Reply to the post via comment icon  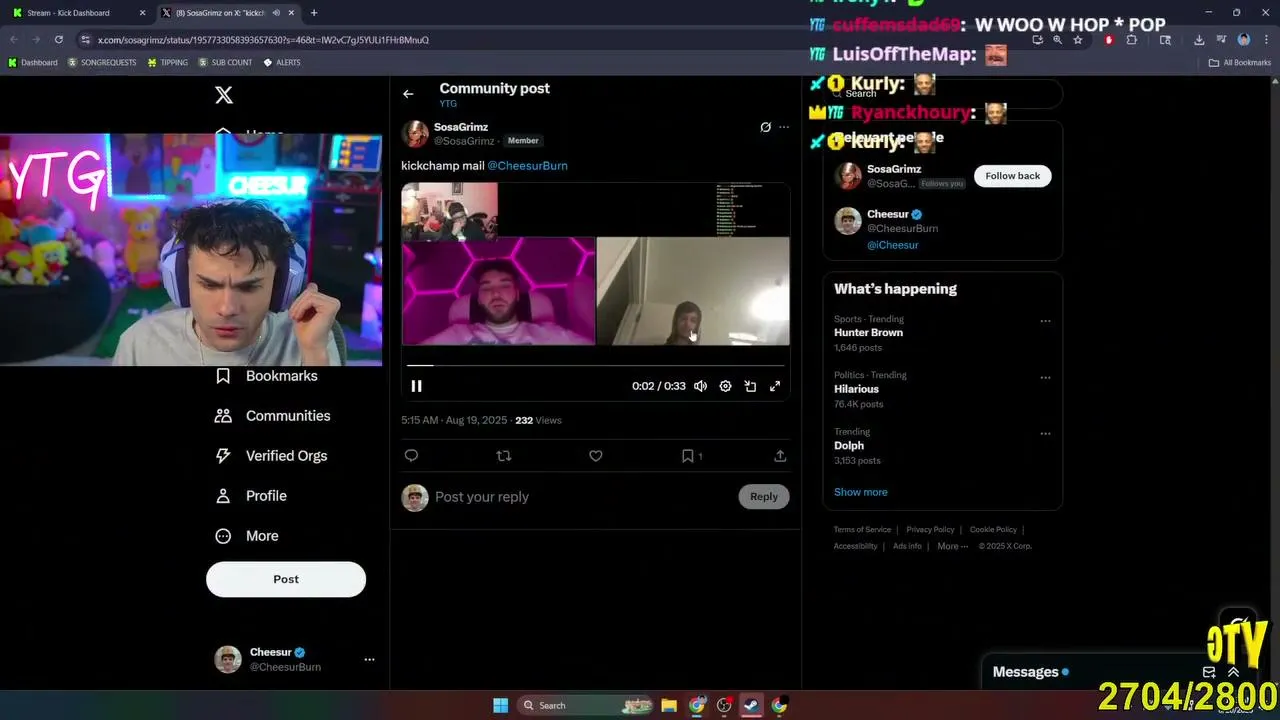411,456
